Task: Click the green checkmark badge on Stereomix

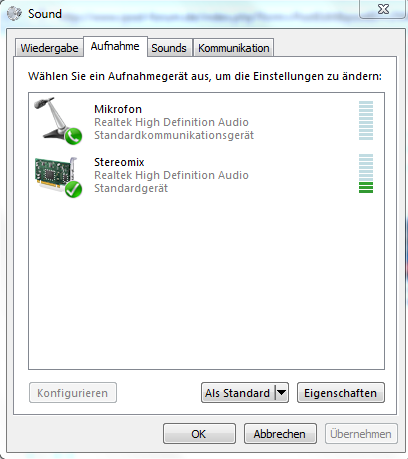Action: (x=73, y=189)
